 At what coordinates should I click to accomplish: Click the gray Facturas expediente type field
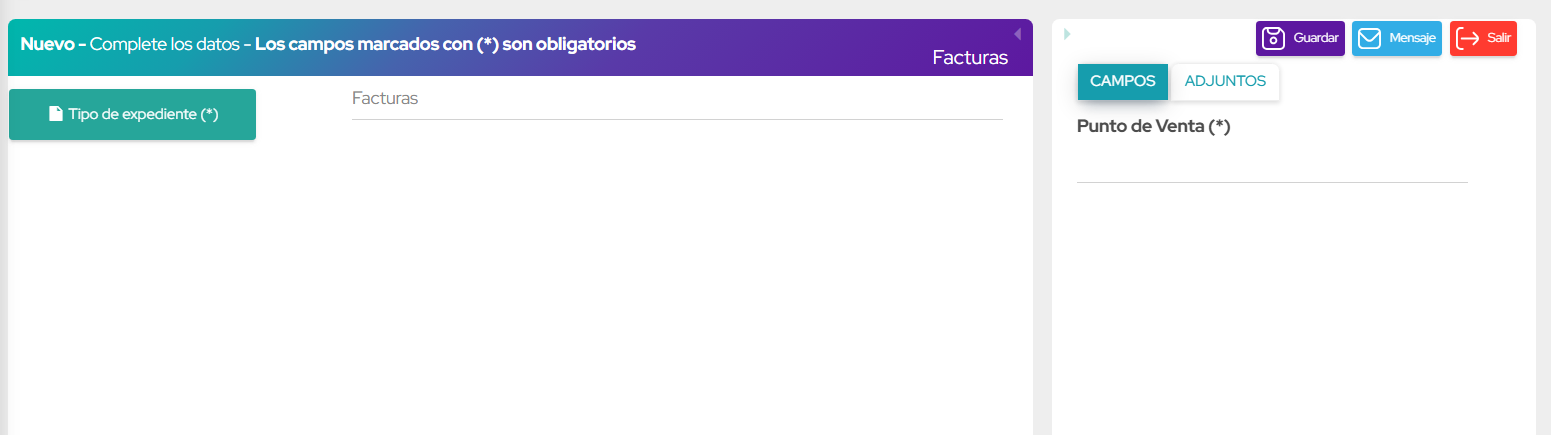click(676, 99)
